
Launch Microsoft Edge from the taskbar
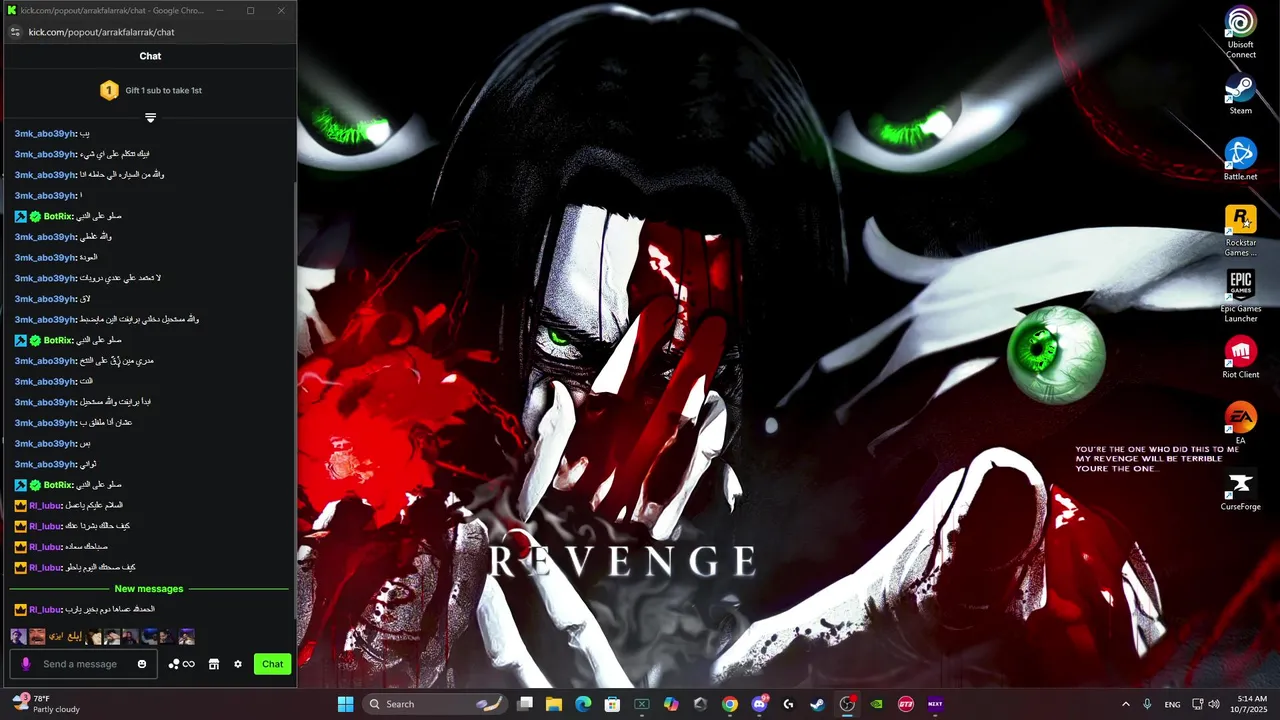coord(583,704)
